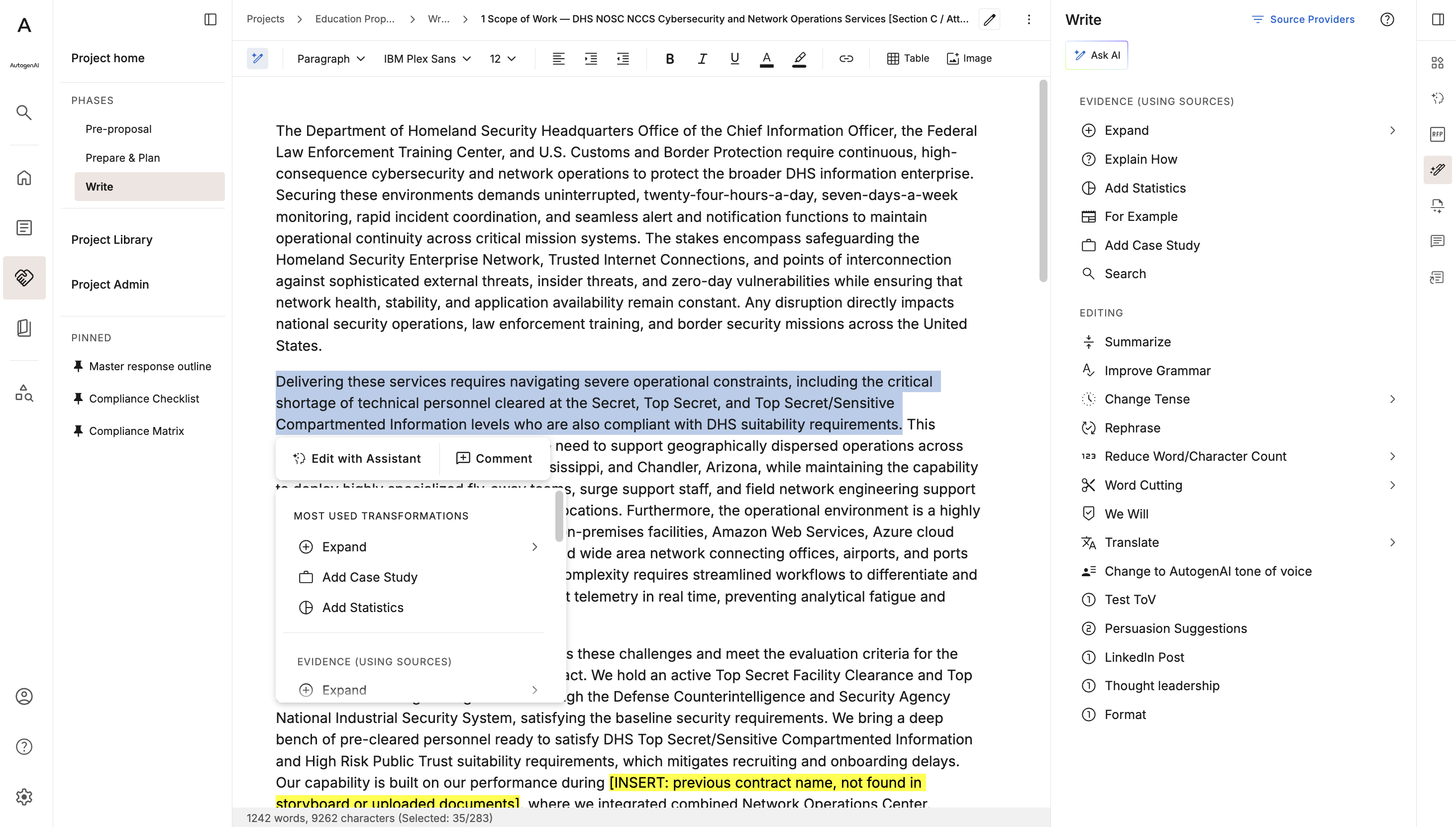
Task: Open the Paragraph style dropdown
Action: coord(330,59)
